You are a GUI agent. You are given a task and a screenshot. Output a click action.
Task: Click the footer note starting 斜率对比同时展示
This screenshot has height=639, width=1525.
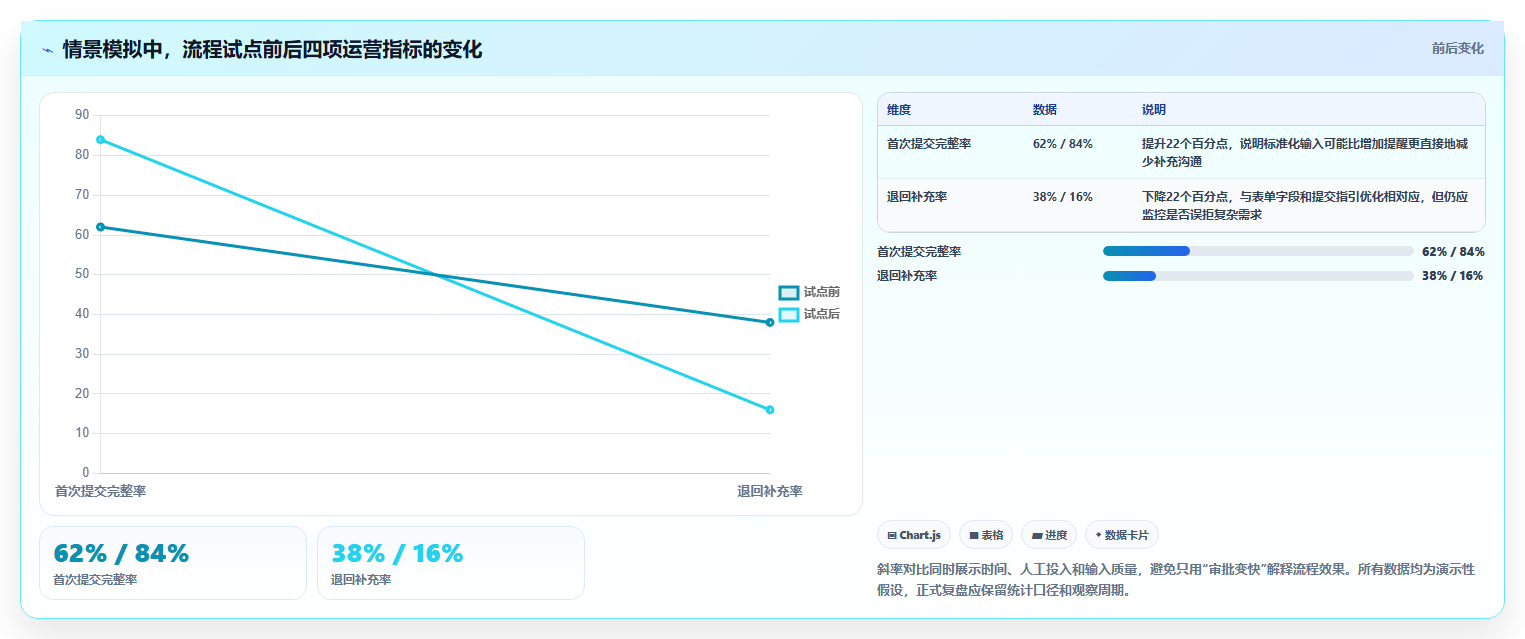(x=1176, y=579)
